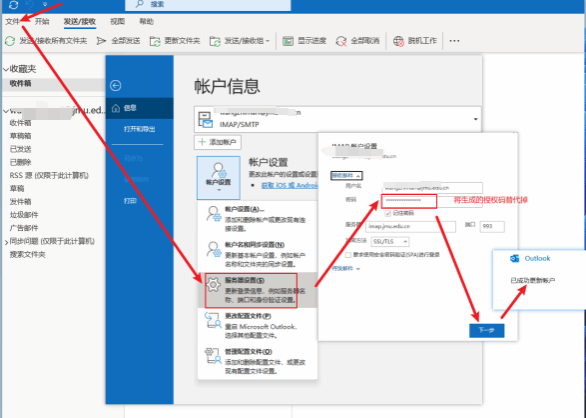Viewport: 586px width, 418px height.
Task: Click the Send/Receive All Folders sync icon
Action: click(10, 41)
